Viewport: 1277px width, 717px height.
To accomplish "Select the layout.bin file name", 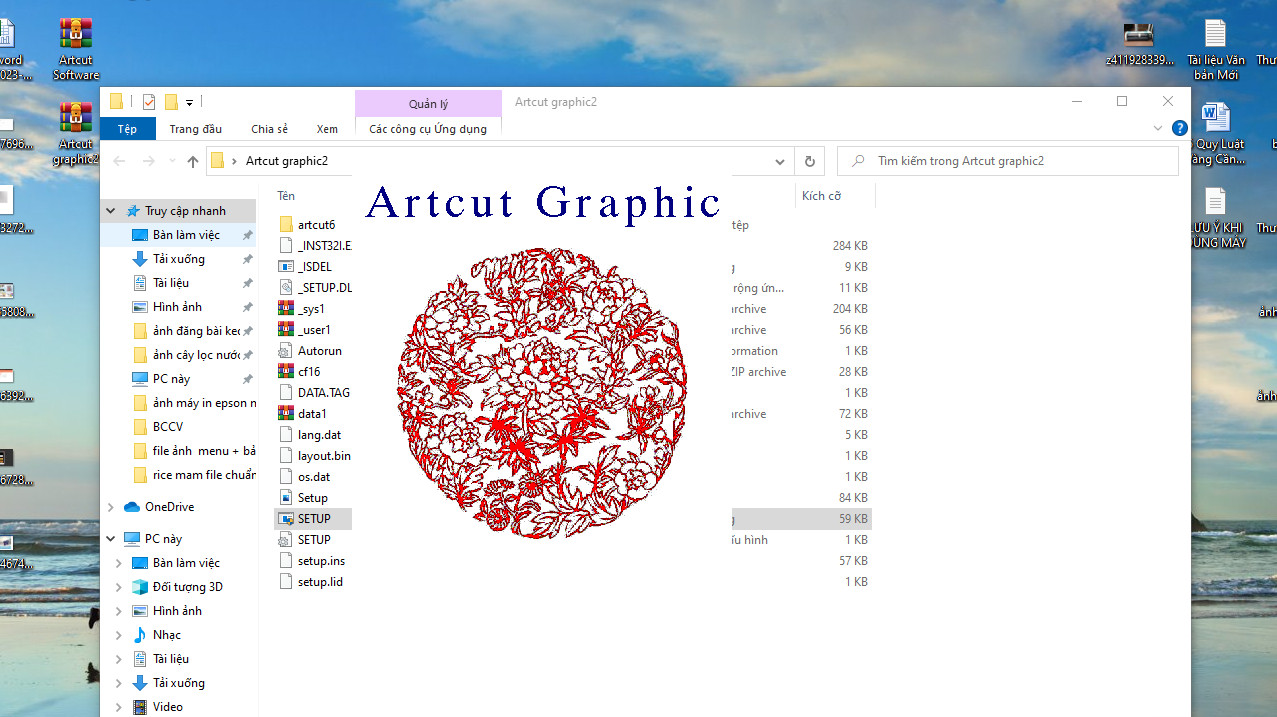I will coord(324,456).
